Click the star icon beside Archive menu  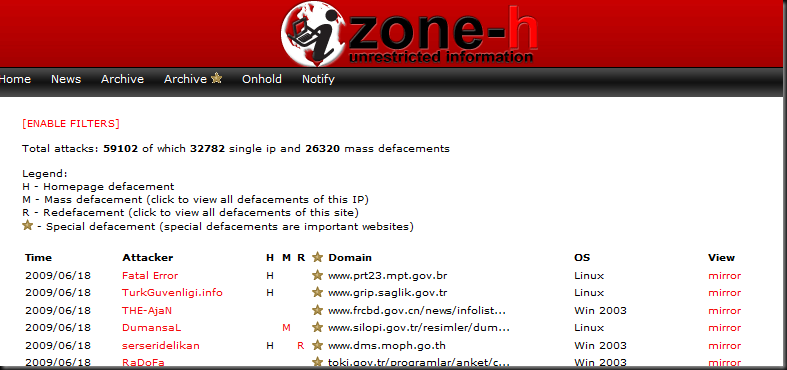tap(216, 78)
